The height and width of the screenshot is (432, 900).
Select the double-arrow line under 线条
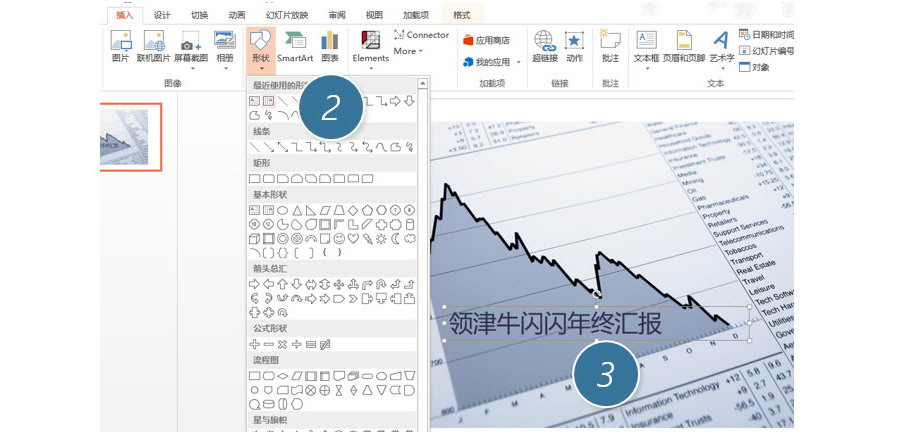(x=282, y=147)
